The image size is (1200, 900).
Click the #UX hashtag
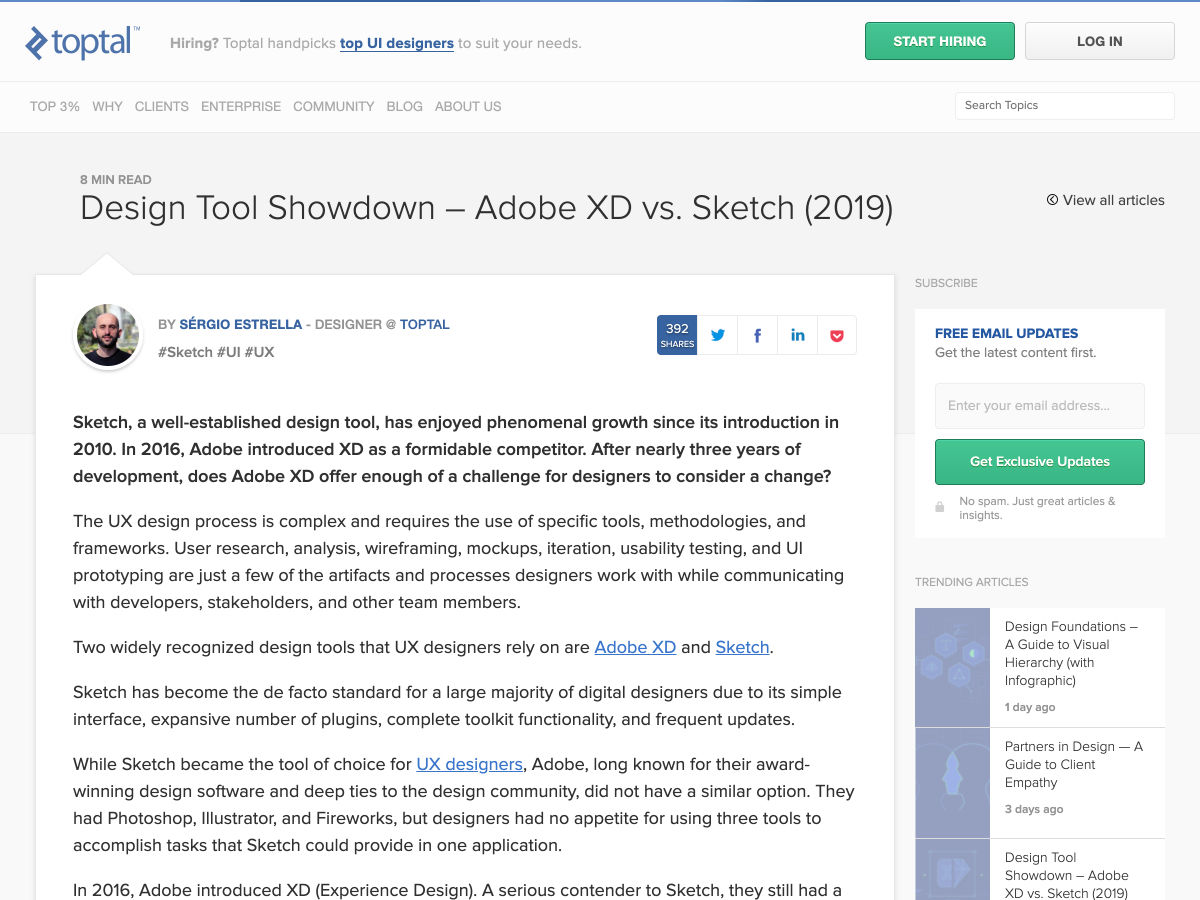(259, 352)
